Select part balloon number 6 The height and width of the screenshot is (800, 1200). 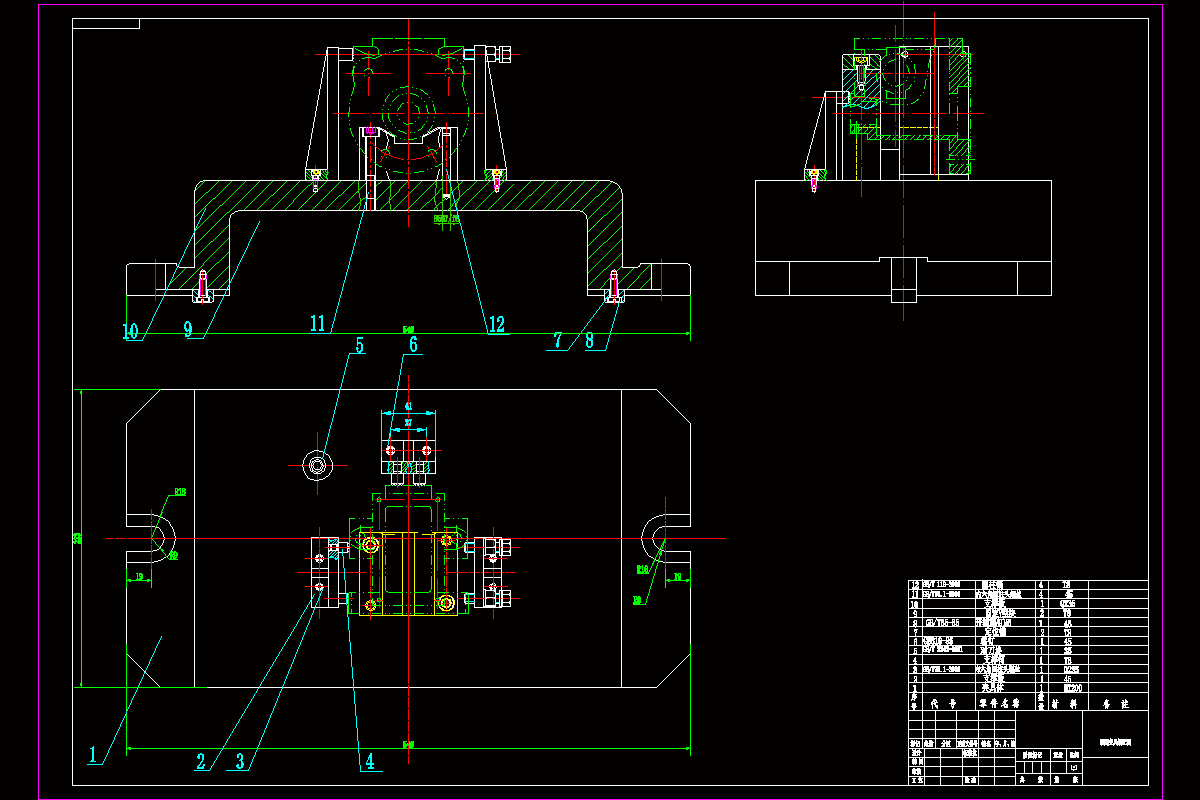(412, 345)
